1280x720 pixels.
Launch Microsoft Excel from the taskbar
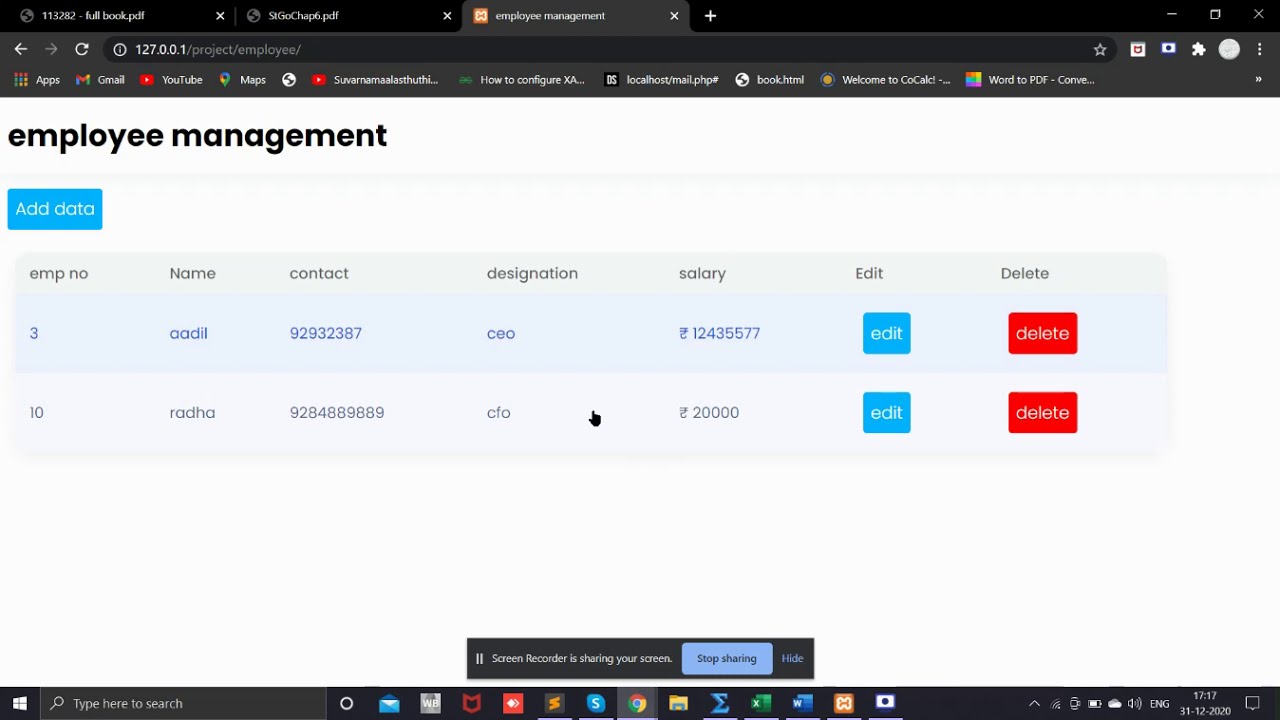(760, 703)
